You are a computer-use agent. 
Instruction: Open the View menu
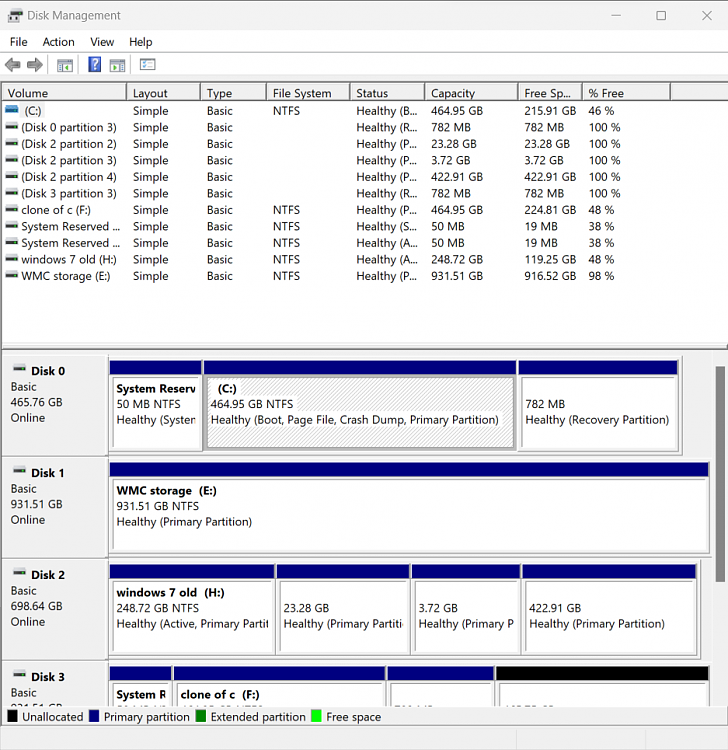(x=102, y=42)
